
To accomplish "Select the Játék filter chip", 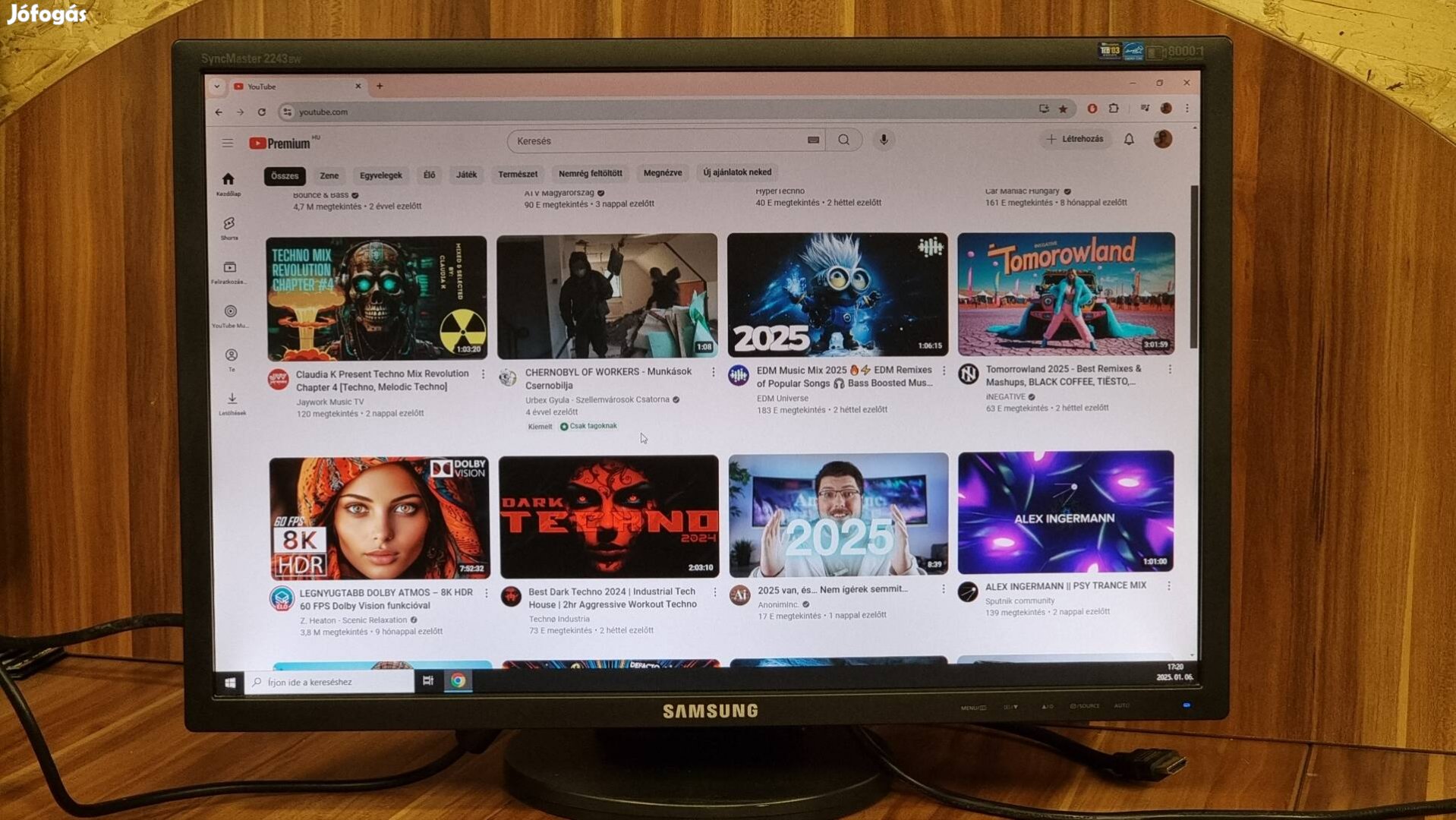I will 466,175.
